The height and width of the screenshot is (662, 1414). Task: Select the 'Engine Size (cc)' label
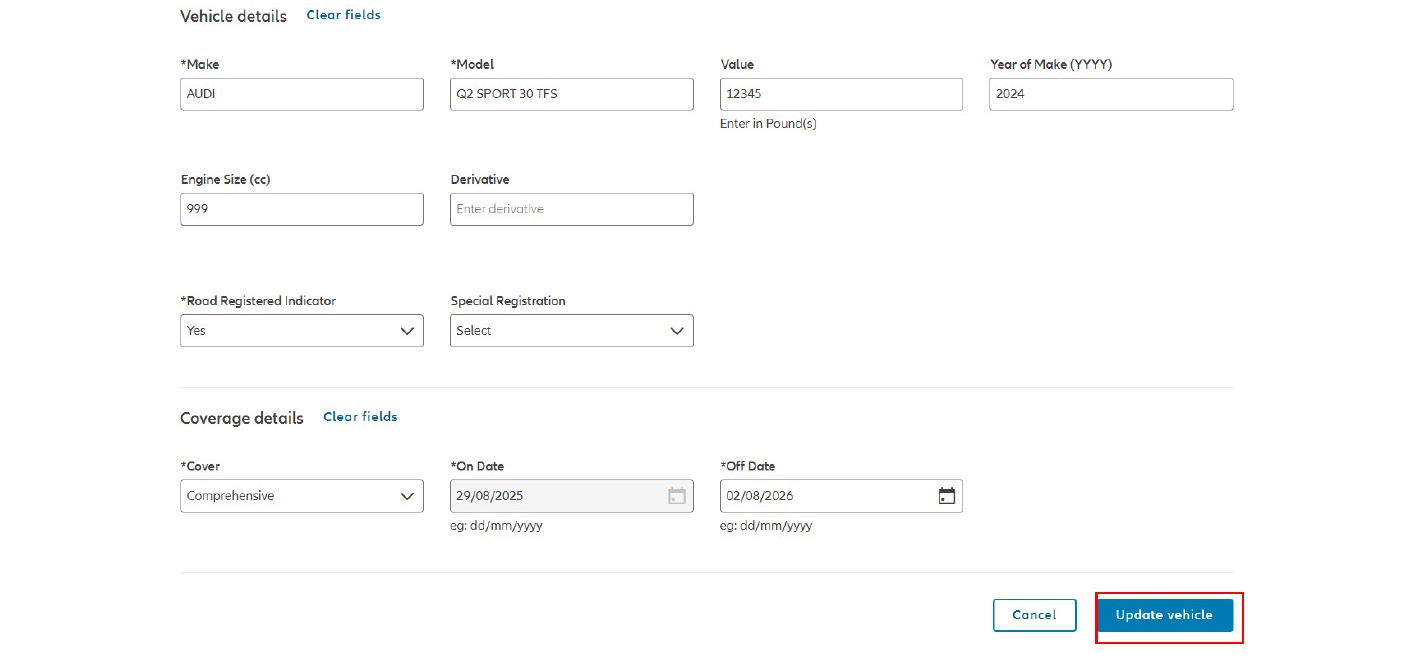click(226, 180)
